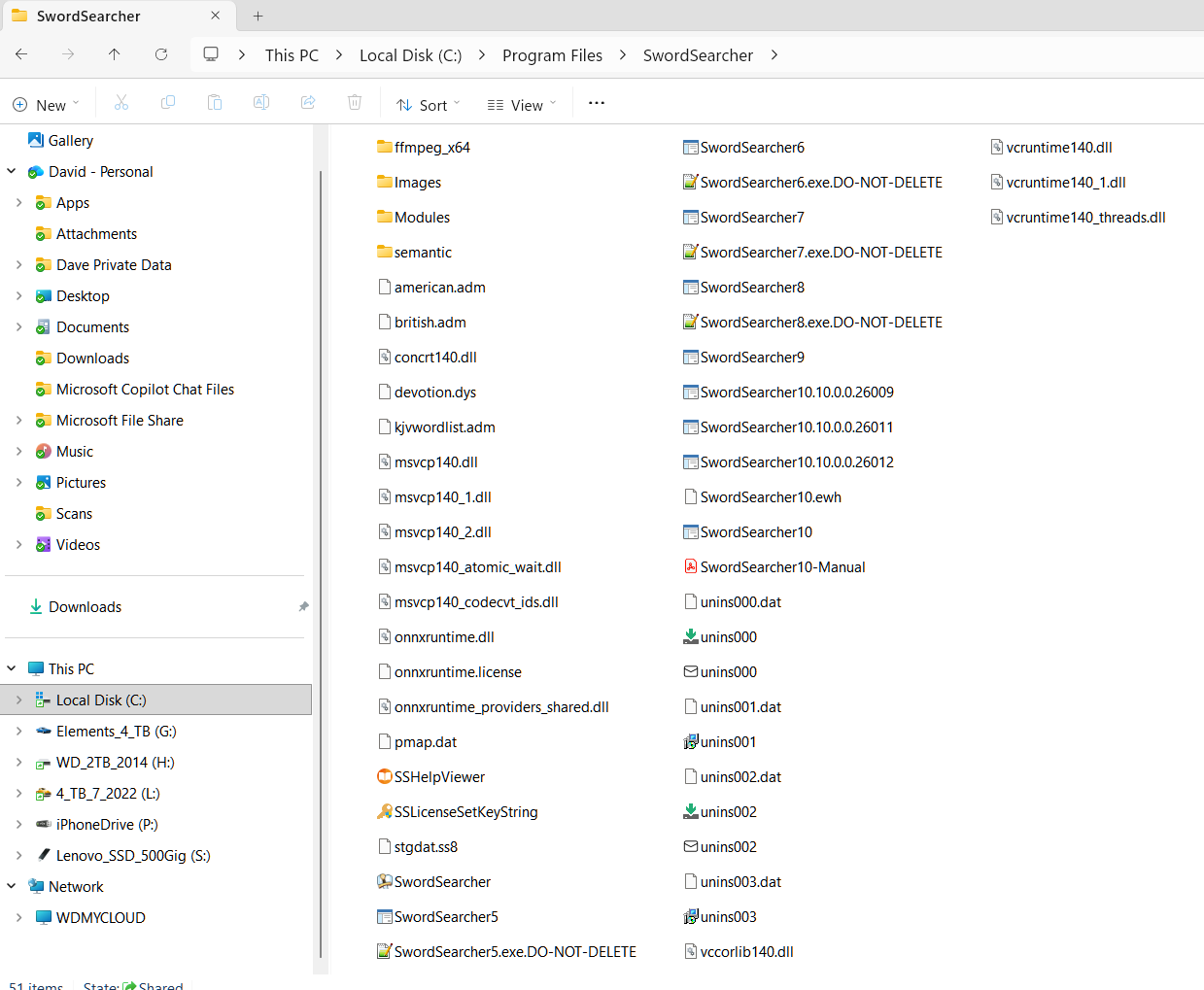Go up one folder level arrow
The width and height of the screenshot is (1204, 990).
[x=115, y=54]
